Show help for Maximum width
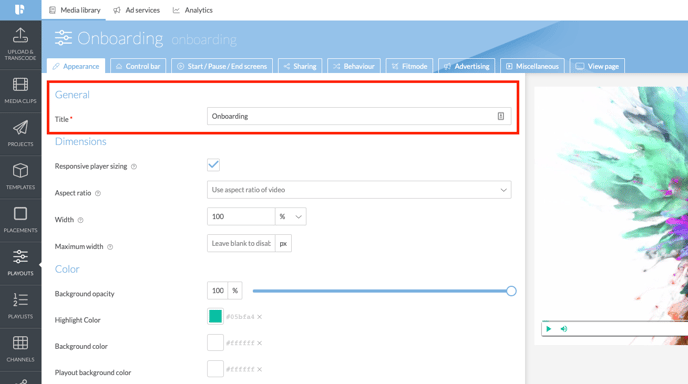Viewport: 688px width, 384px height. [110, 247]
